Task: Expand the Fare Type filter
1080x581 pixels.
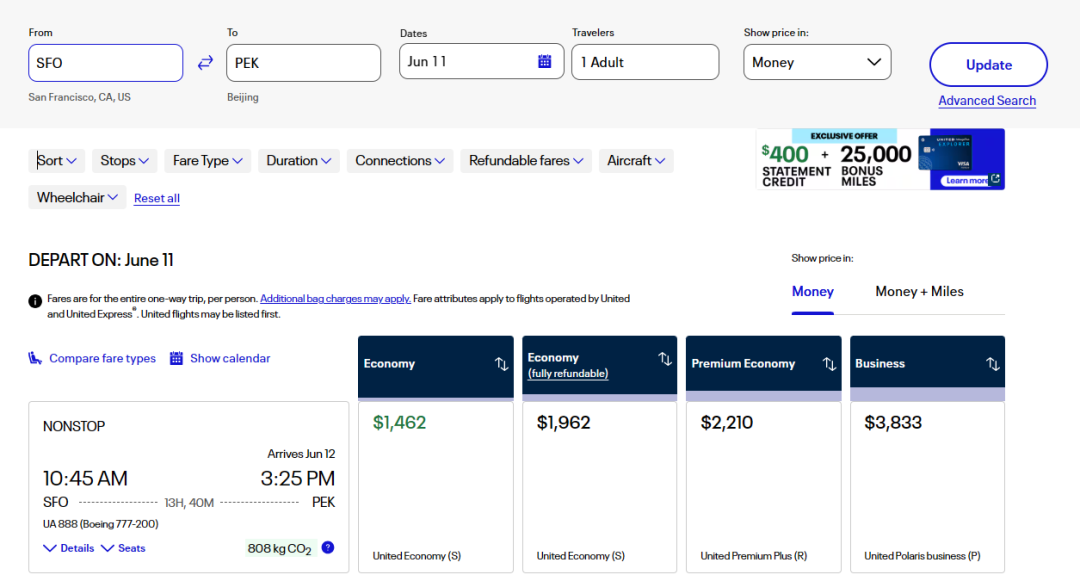Action: 207,161
